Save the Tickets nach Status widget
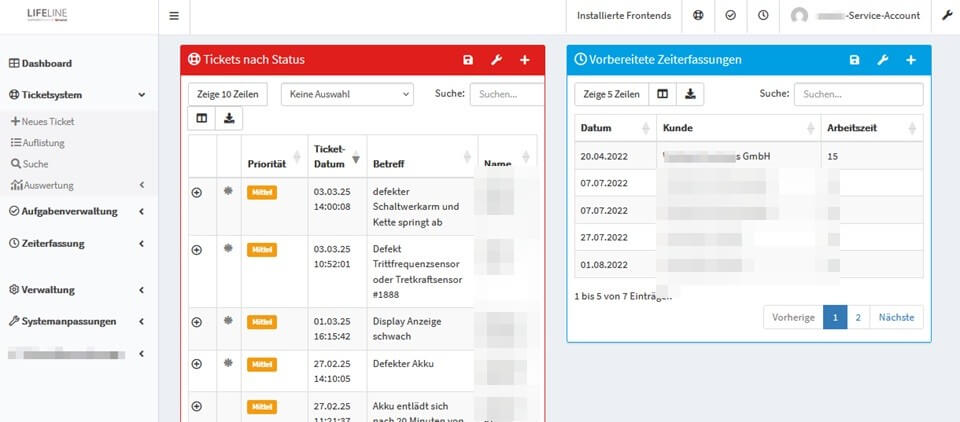Screen dimensions: 960x422 (x=468, y=59)
